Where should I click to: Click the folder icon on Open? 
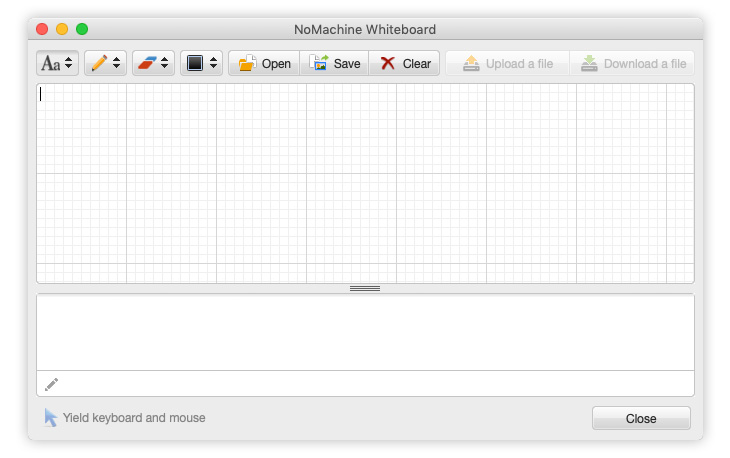coord(247,63)
